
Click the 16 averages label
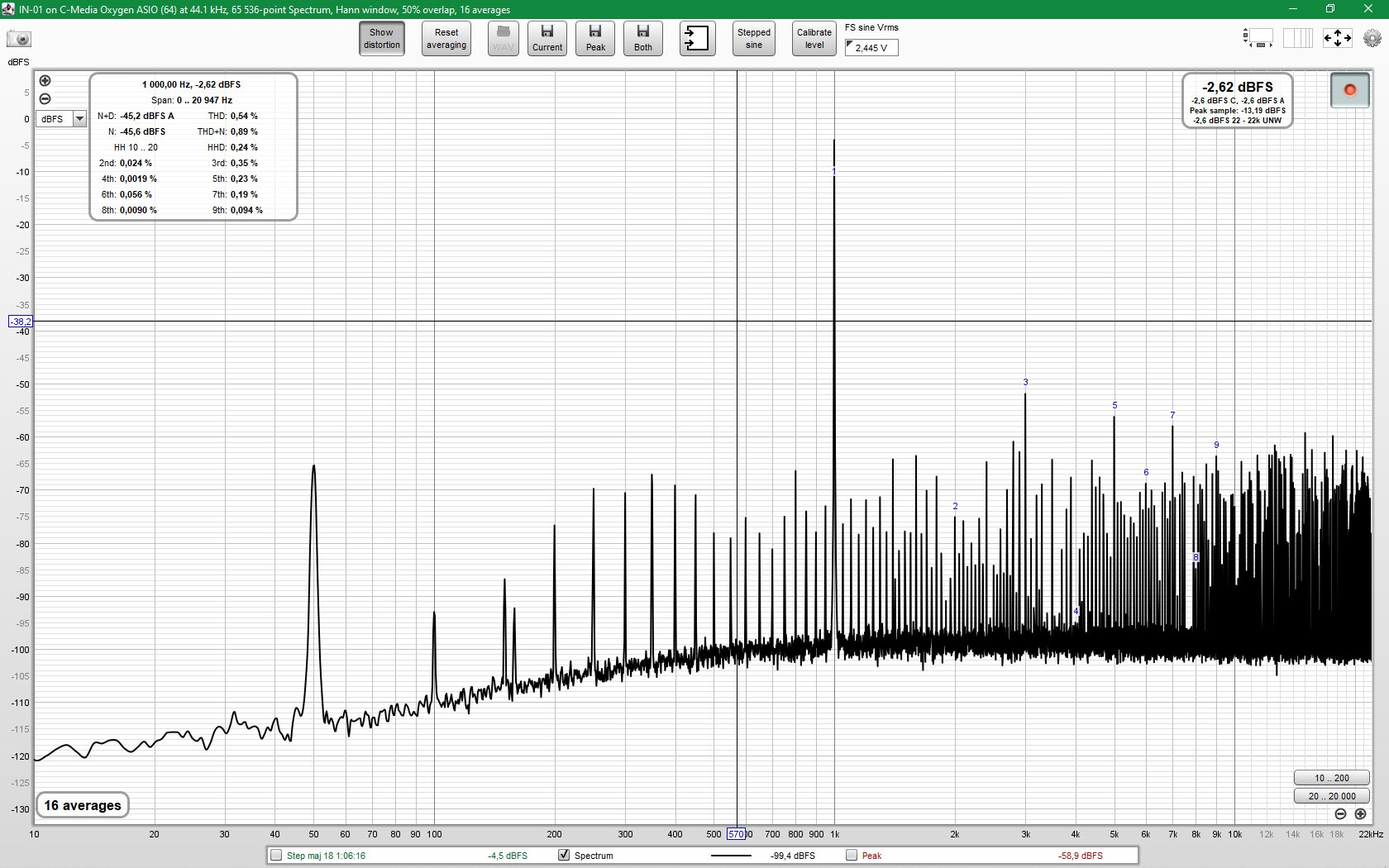(x=82, y=805)
